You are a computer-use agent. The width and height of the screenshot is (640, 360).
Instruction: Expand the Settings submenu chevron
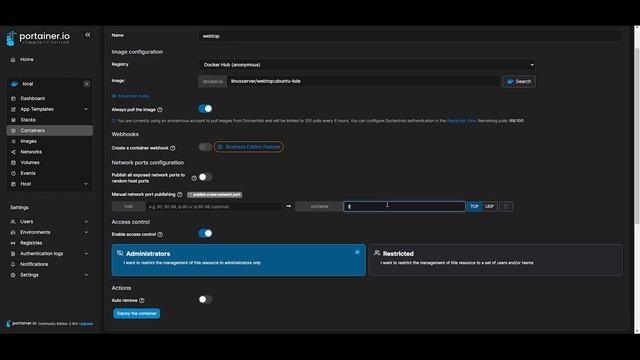86,275
